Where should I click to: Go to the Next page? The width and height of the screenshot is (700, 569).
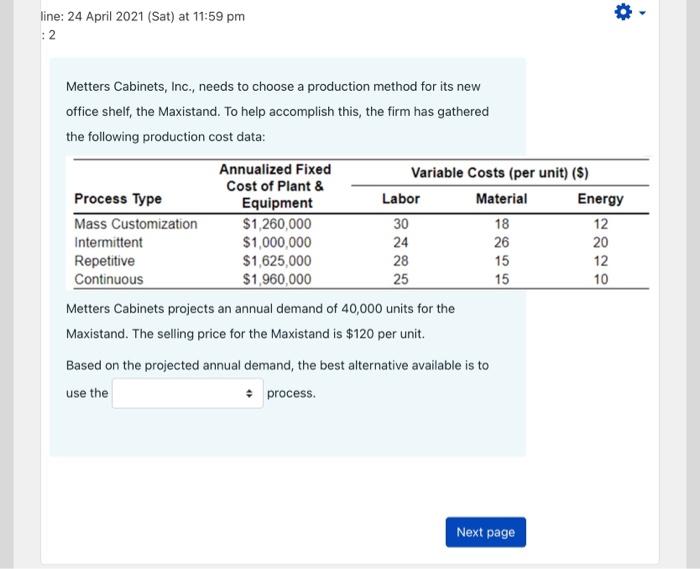[x=486, y=532]
